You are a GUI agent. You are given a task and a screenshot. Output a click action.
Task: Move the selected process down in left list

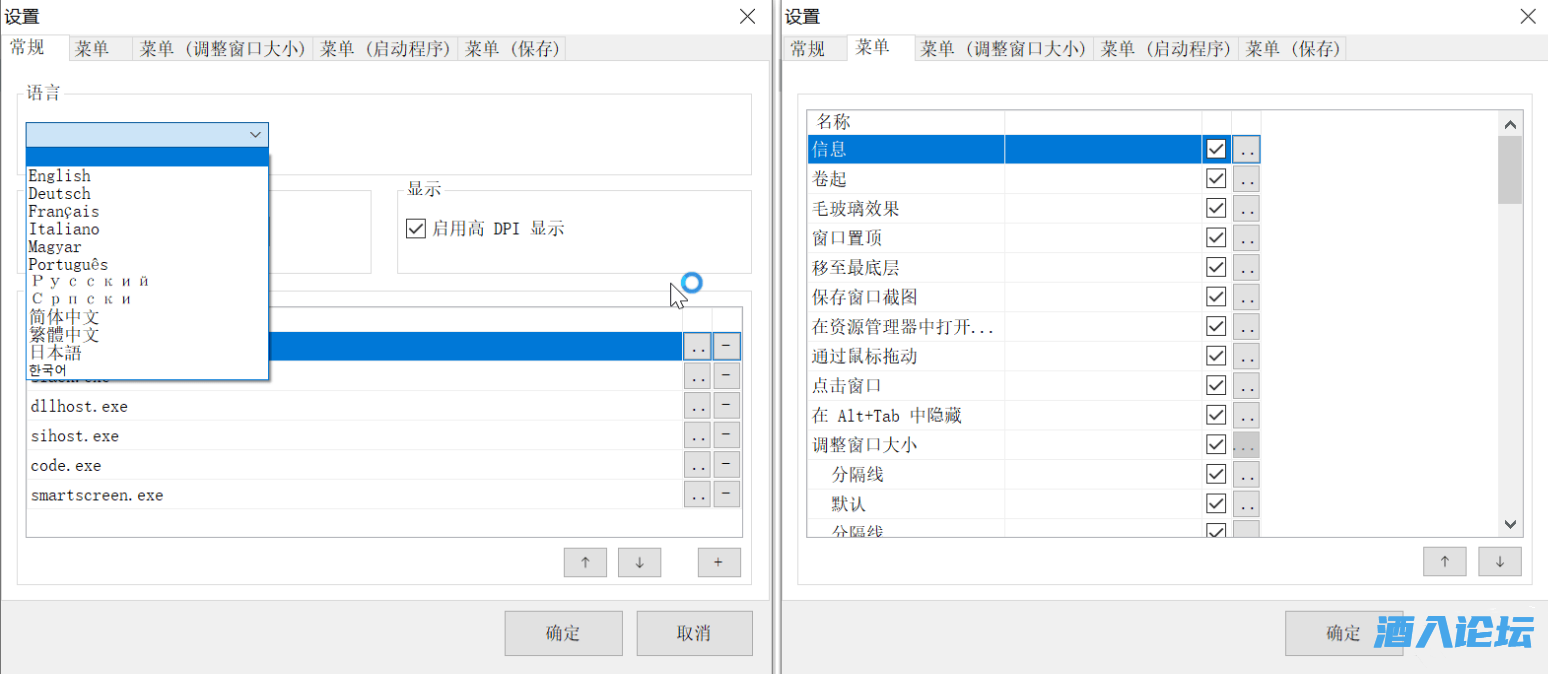point(640,562)
